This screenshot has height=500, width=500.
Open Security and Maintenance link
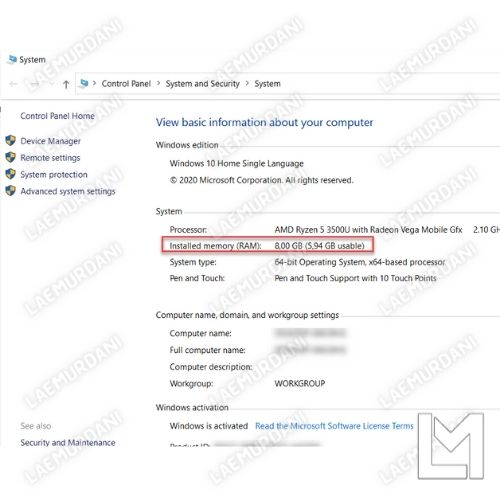click(x=68, y=443)
